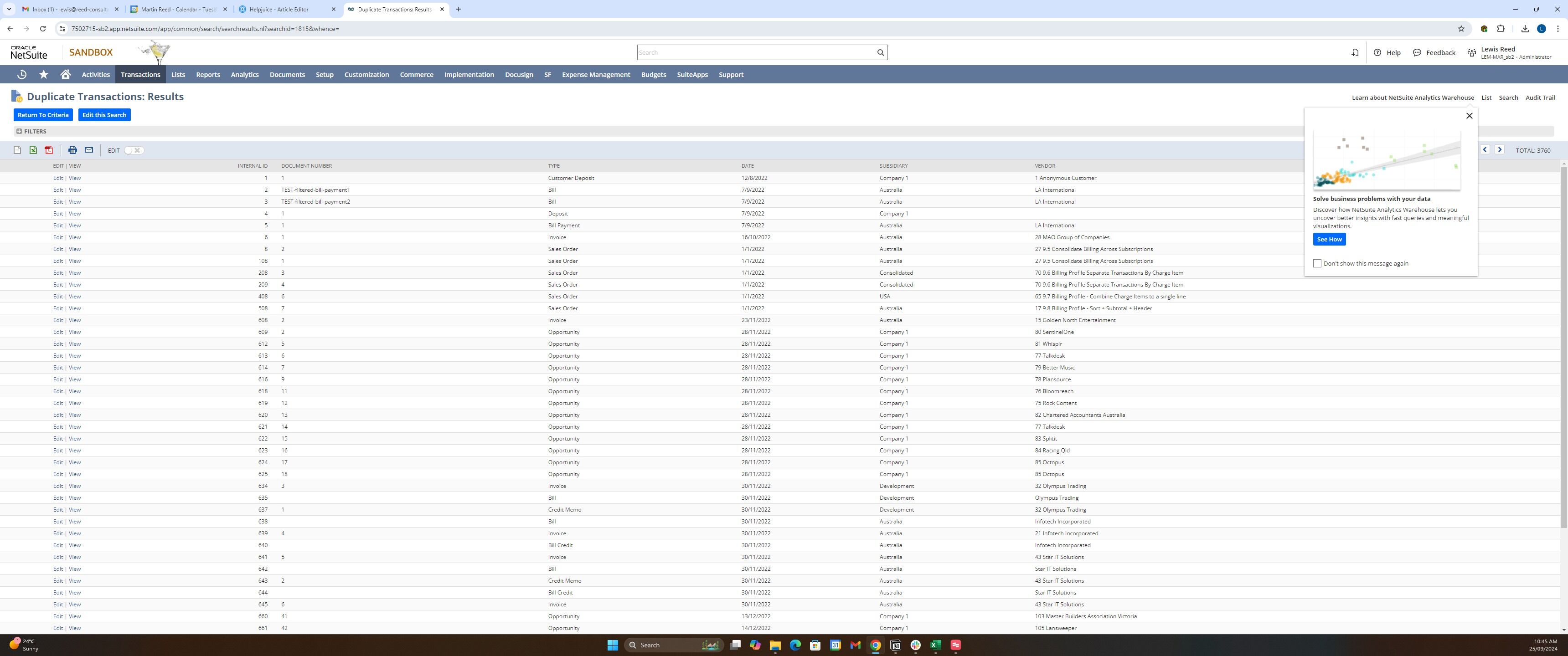Open the Recent Records clock icon
The width and height of the screenshot is (1568, 656).
click(x=22, y=74)
